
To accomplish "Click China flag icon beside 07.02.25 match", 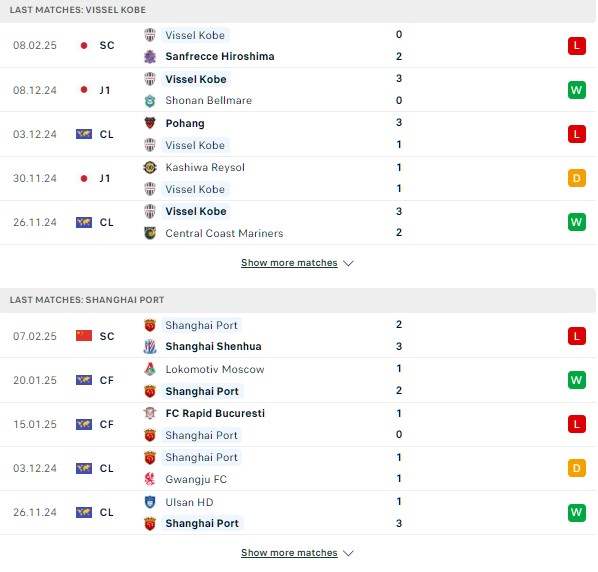I will coord(84,336).
